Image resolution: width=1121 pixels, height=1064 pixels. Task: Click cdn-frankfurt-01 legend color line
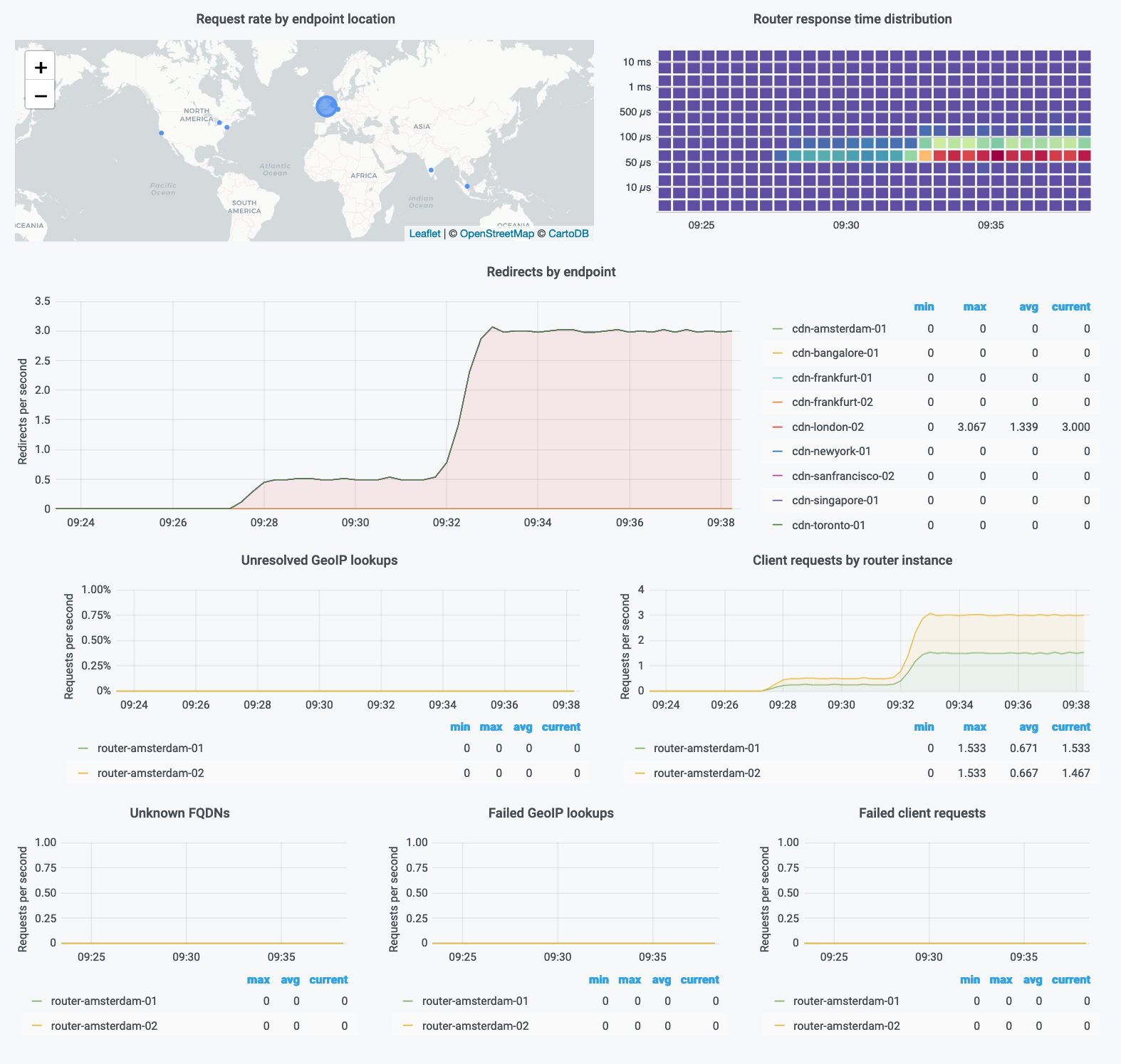click(778, 378)
